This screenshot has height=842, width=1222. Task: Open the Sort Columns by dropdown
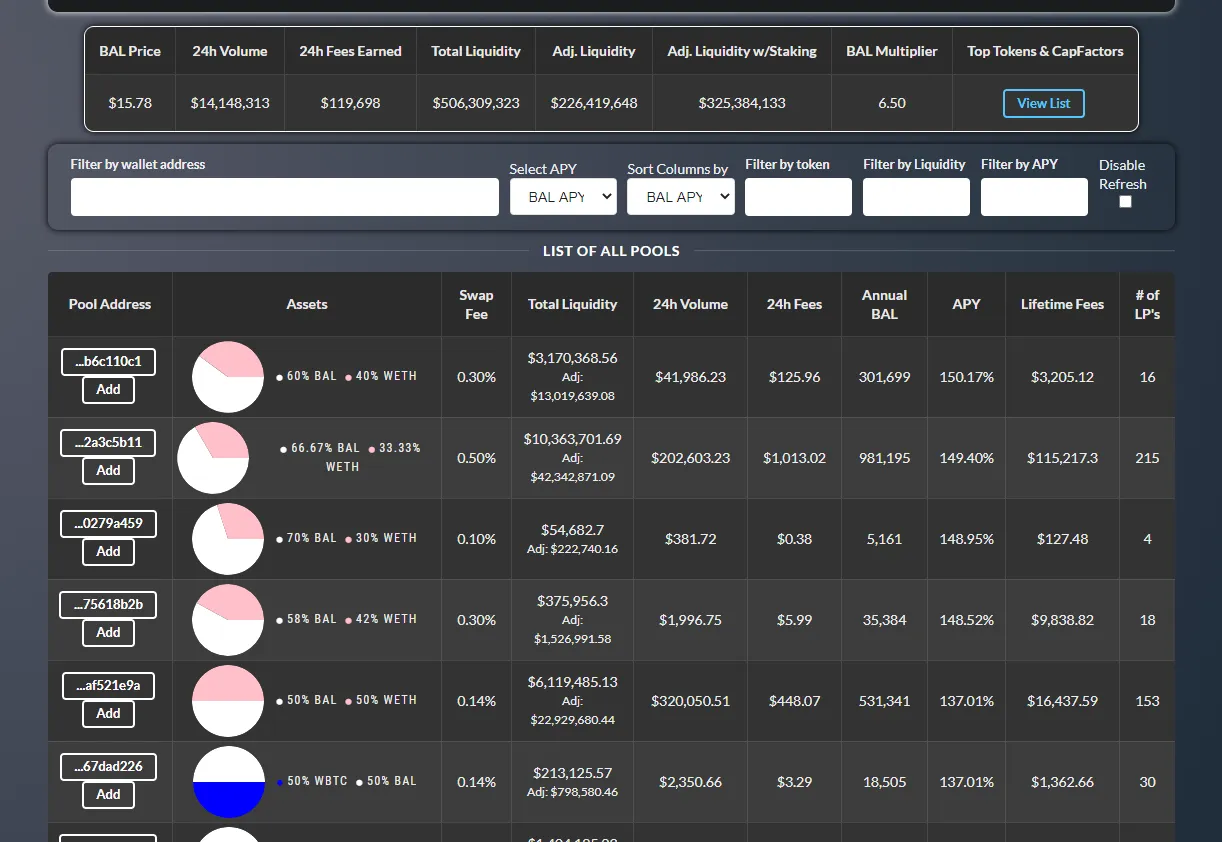681,197
